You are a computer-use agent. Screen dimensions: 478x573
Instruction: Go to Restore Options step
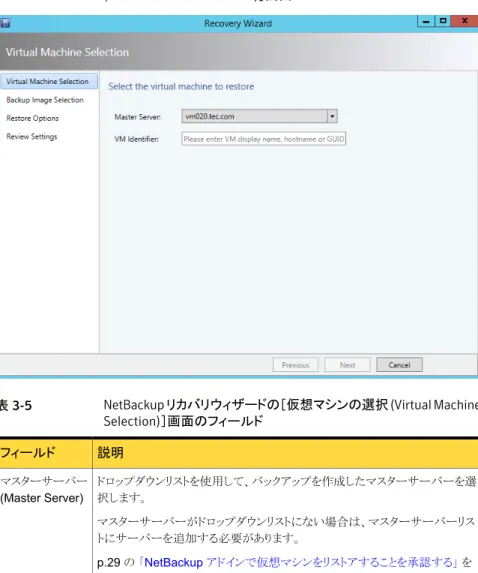33,118
